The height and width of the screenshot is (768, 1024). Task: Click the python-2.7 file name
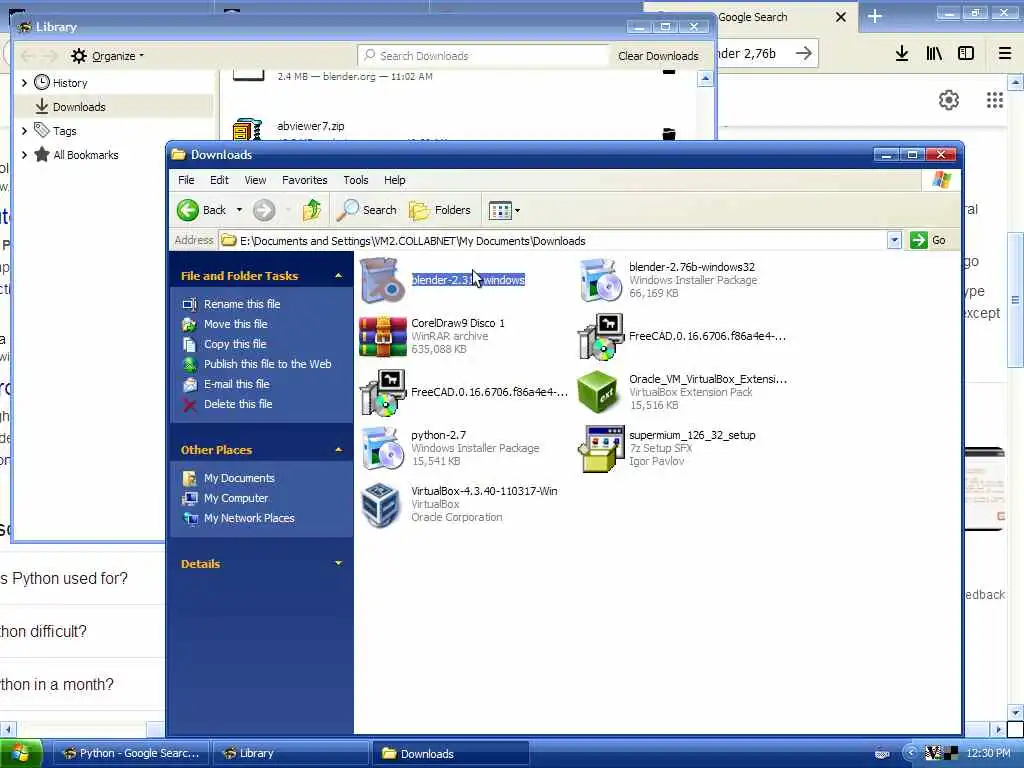(439, 435)
